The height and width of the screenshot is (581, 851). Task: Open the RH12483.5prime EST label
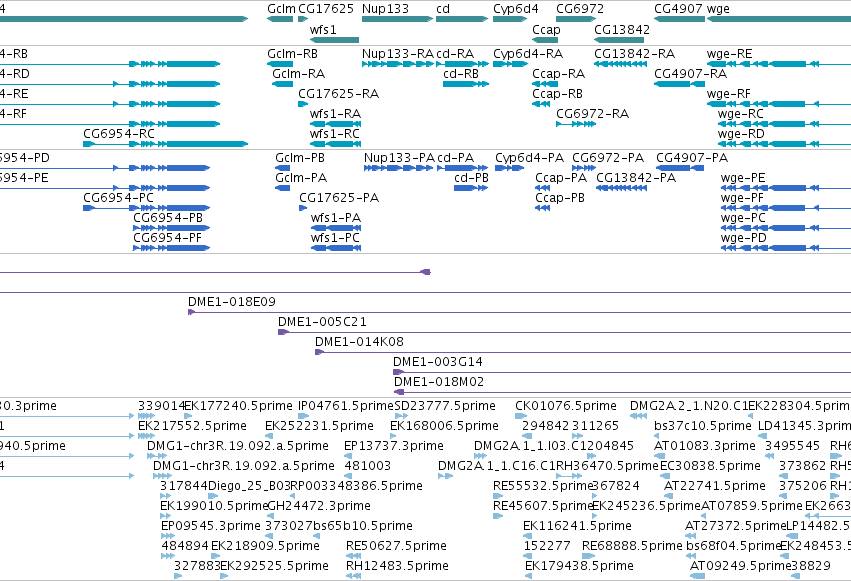tap(397, 566)
